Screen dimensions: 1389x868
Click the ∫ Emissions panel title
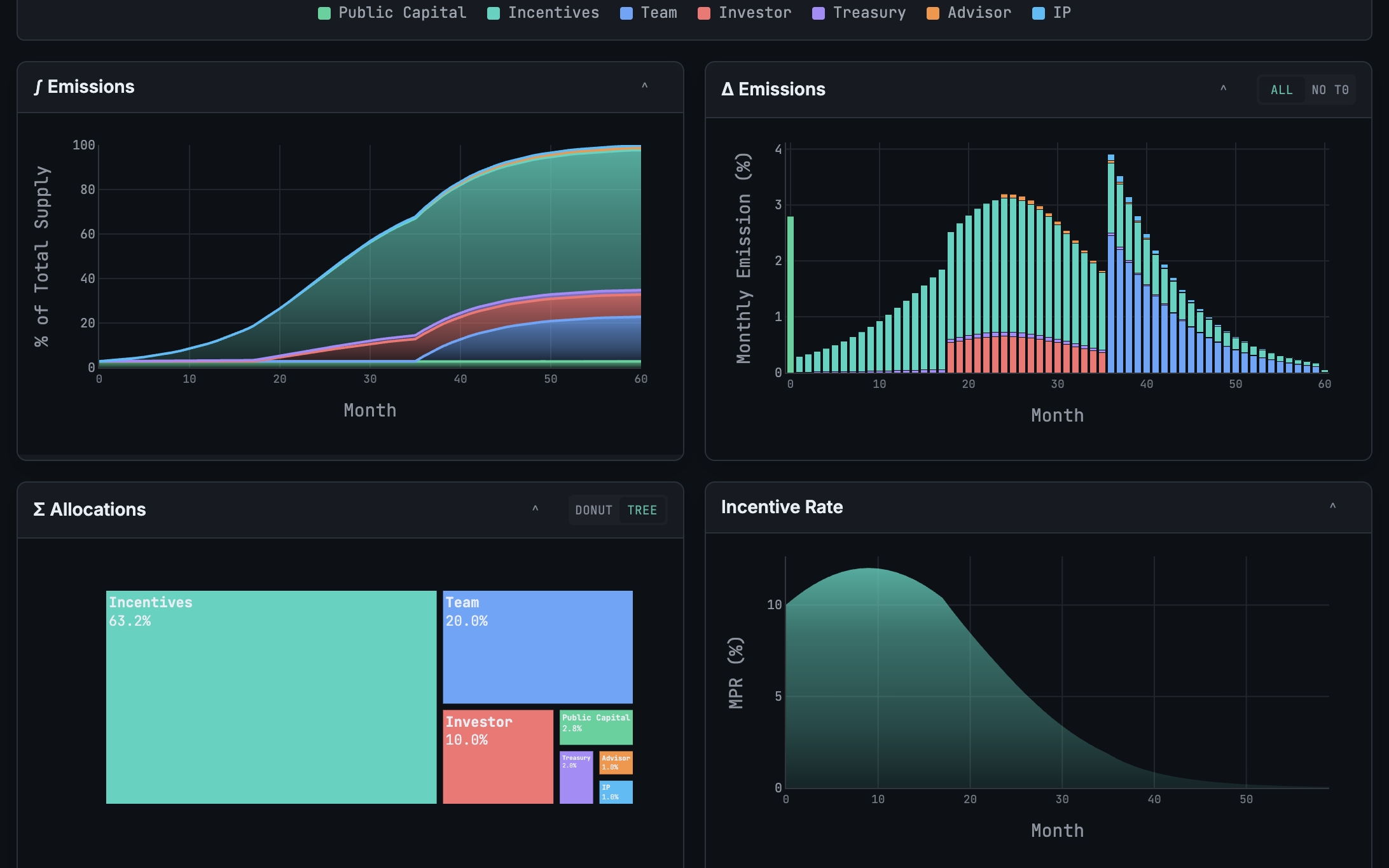pos(84,86)
